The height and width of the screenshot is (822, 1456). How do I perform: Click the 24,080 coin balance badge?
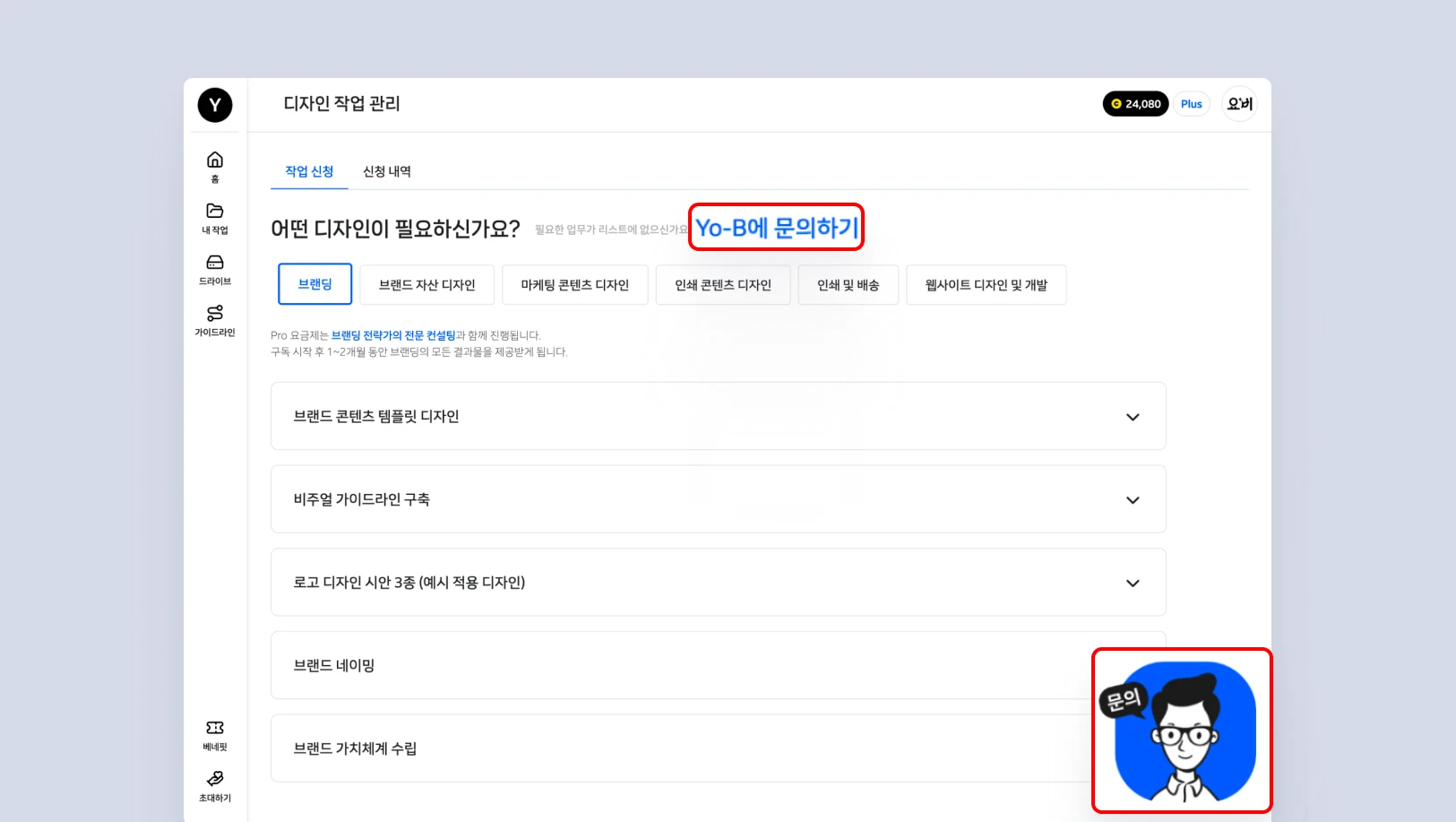point(1135,104)
